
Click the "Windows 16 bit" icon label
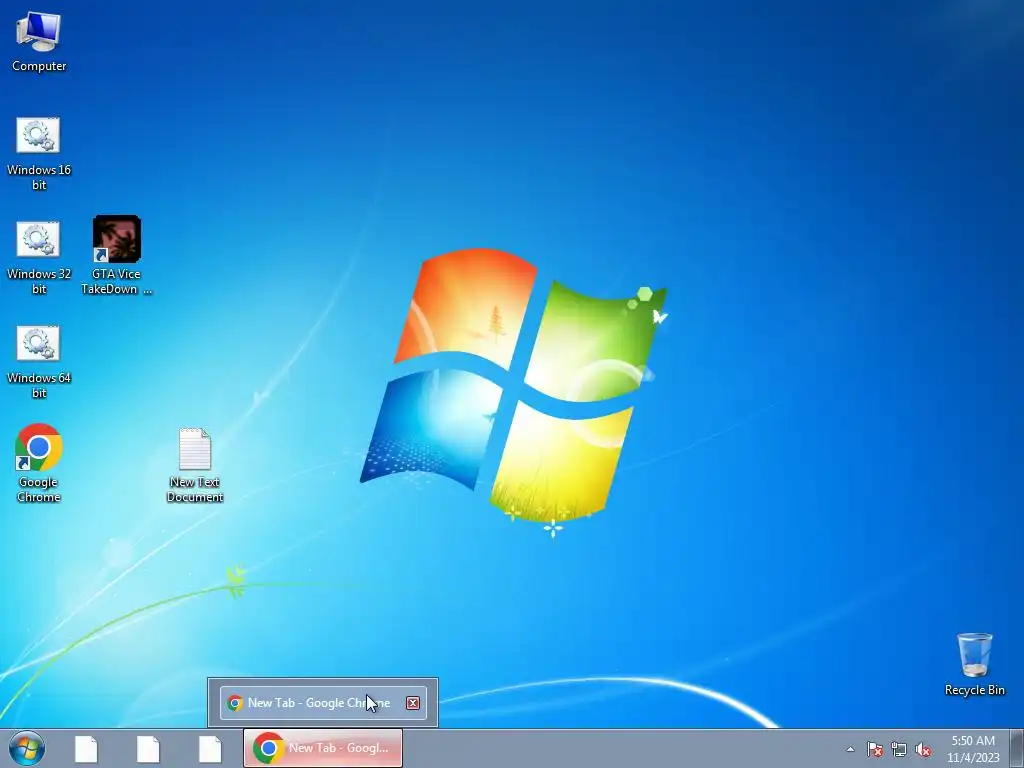[39, 177]
